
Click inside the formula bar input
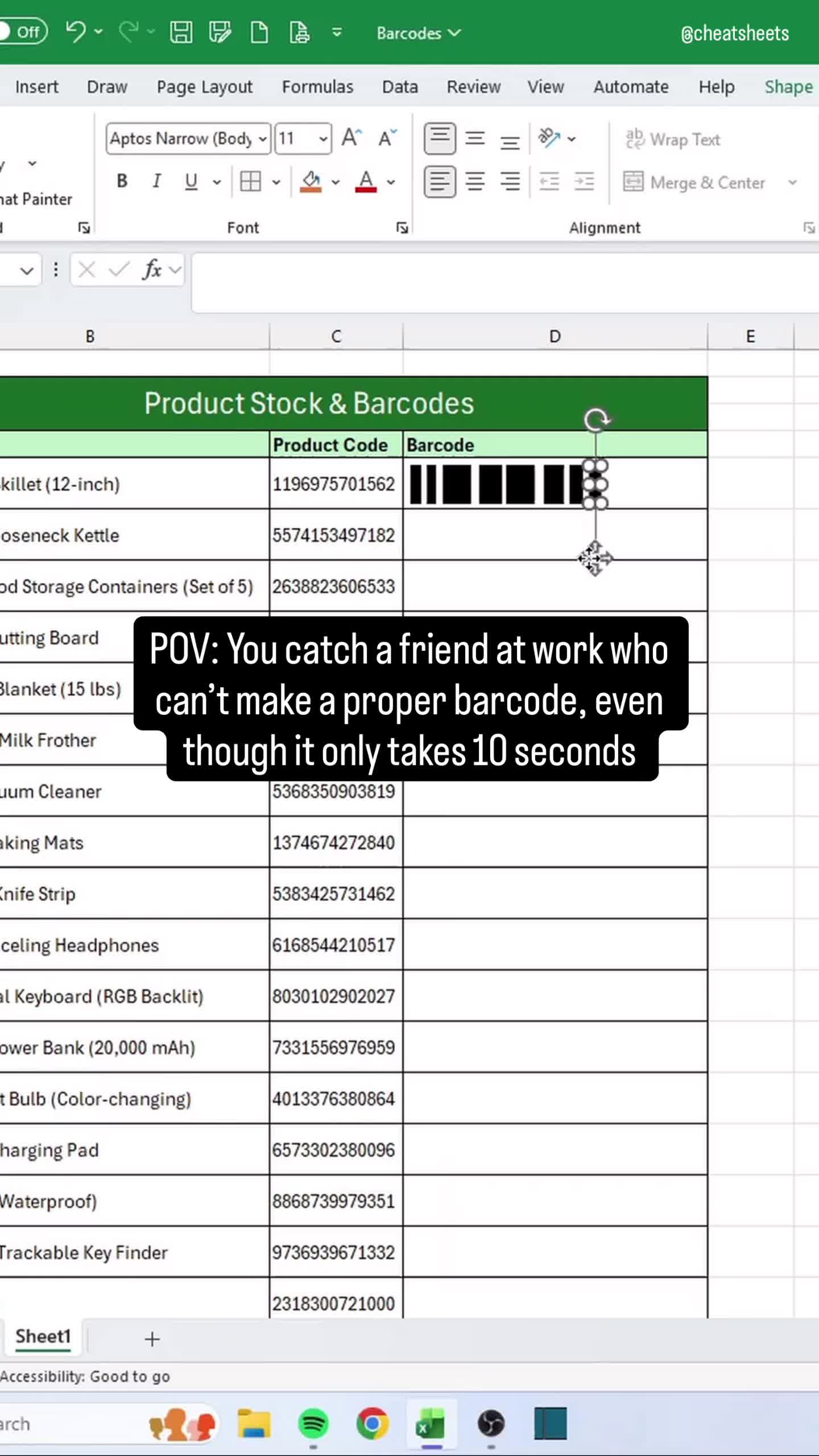click(505, 283)
